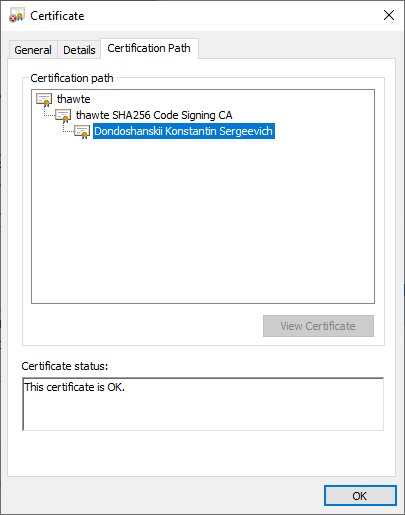Close the Certificate dialog window
The width and height of the screenshot is (405, 515).
click(389, 15)
